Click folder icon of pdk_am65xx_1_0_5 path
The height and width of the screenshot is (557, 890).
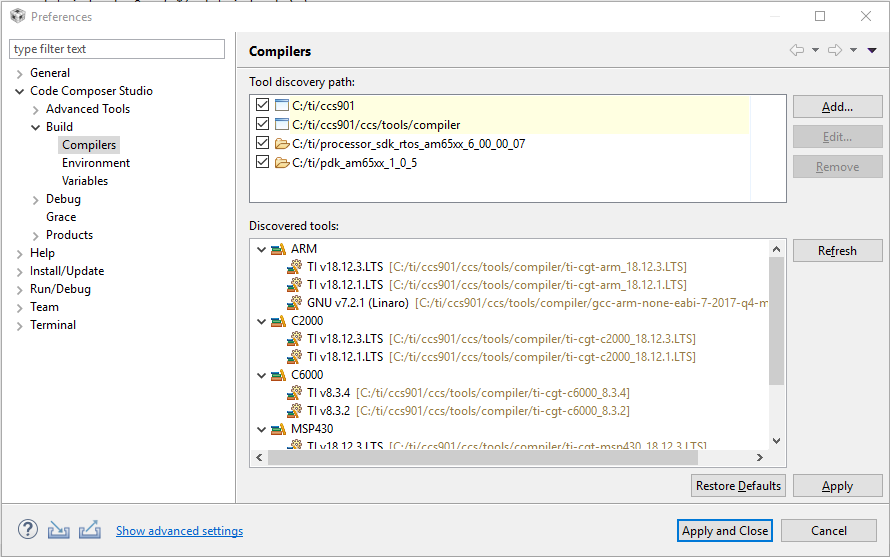point(282,163)
